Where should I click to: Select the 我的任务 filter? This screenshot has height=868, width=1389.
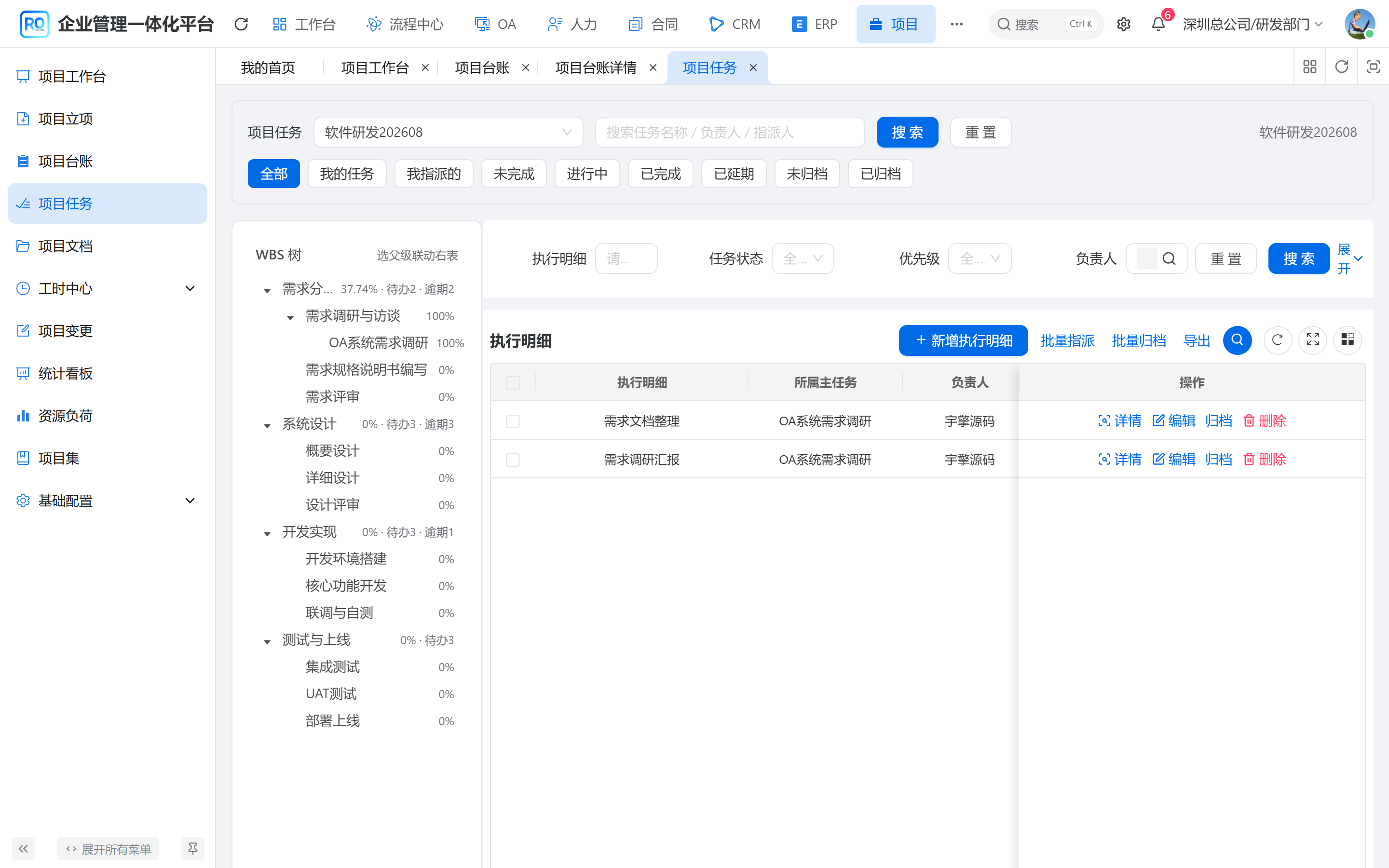pos(347,174)
